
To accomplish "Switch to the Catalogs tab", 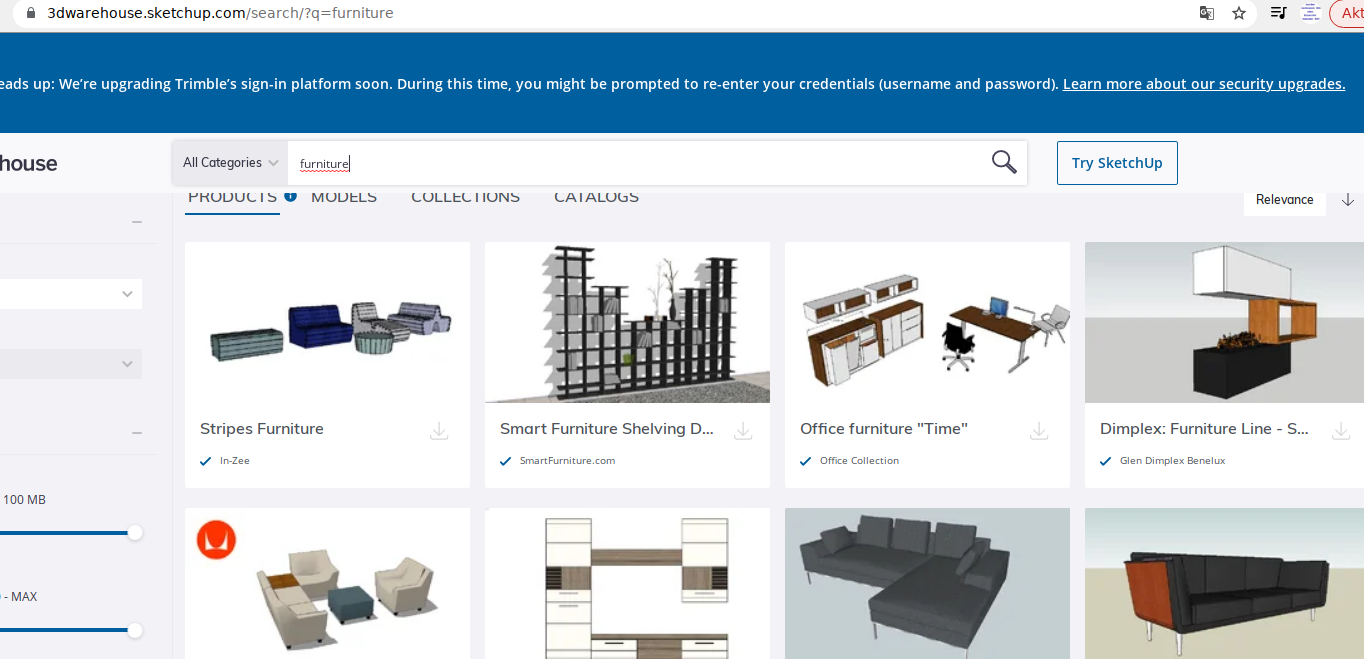I will 597,197.
